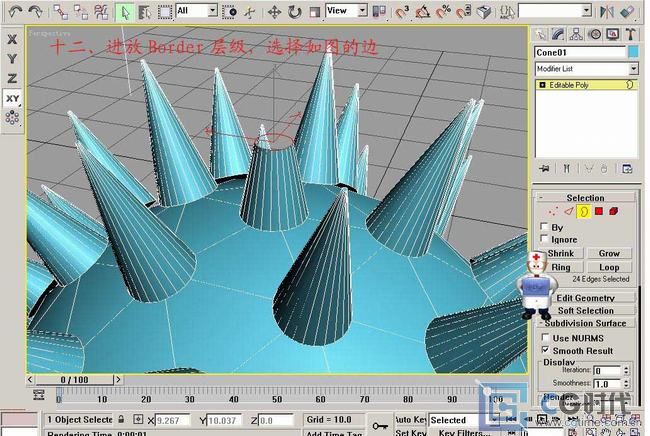650x436 pixels.
Task: Enable the Ignore Backfacing checkbox
Action: (x=544, y=238)
